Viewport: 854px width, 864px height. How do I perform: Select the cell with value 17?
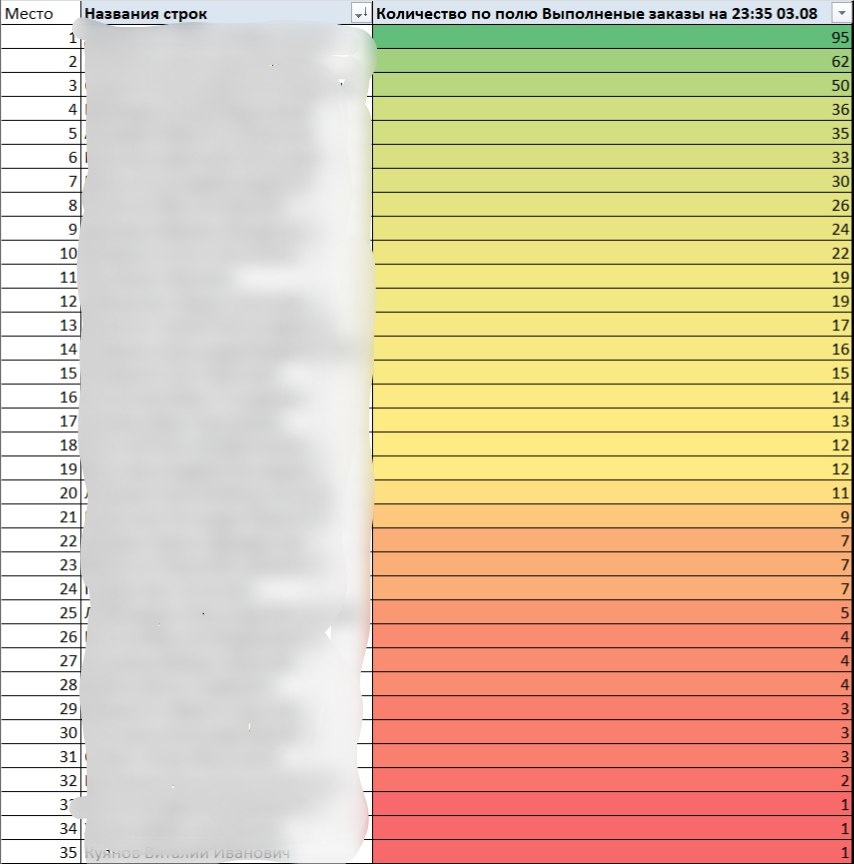(x=613, y=325)
